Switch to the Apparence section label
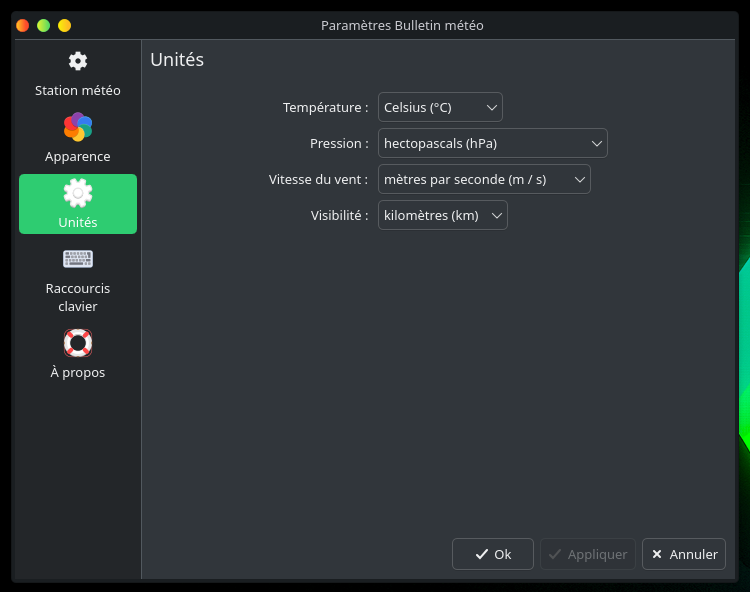This screenshot has width=750, height=592. click(78, 157)
